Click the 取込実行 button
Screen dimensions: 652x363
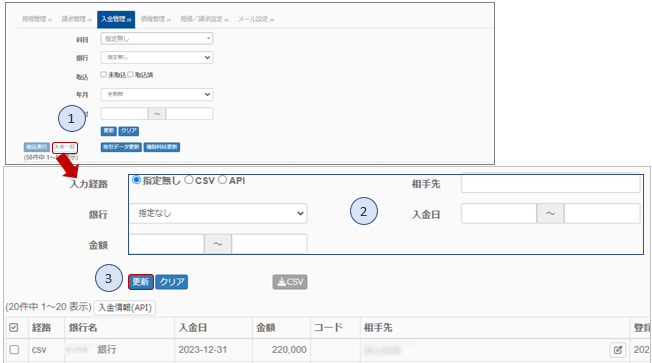point(37,147)
